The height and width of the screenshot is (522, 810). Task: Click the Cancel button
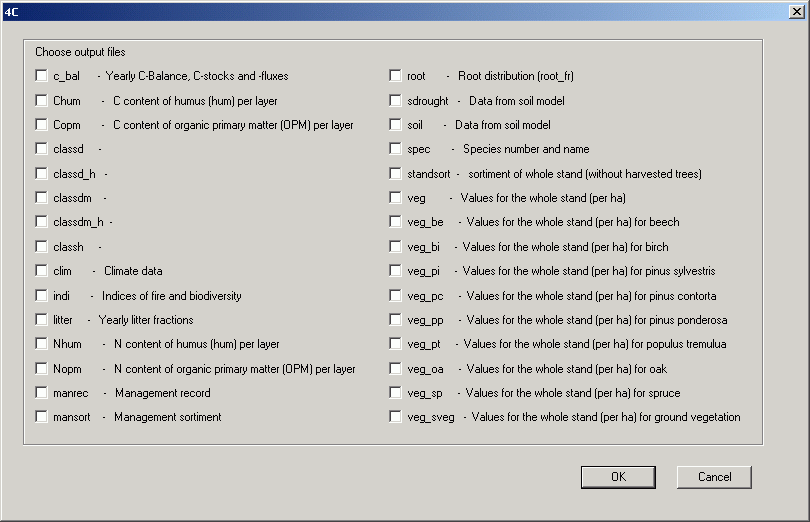click(714, 477)
